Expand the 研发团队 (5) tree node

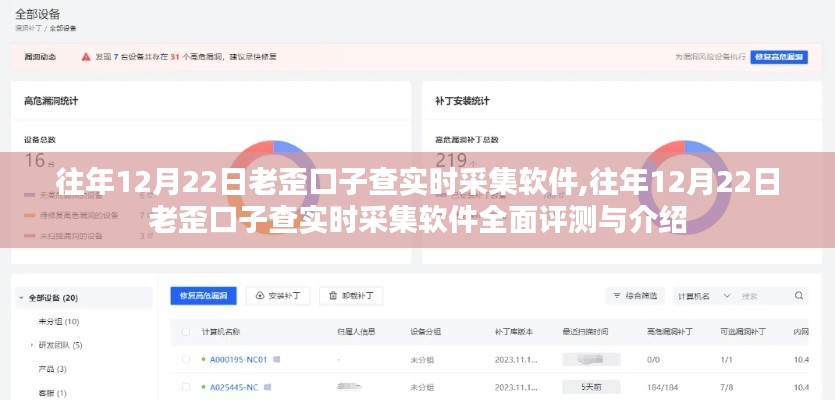pyautogui.click(x=32, y=345)
